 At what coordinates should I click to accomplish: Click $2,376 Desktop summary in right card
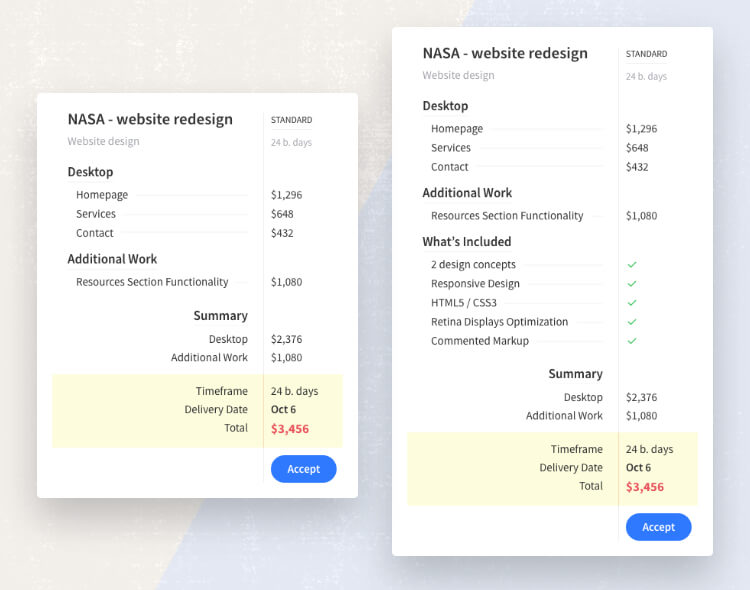(x=641, y=397)
